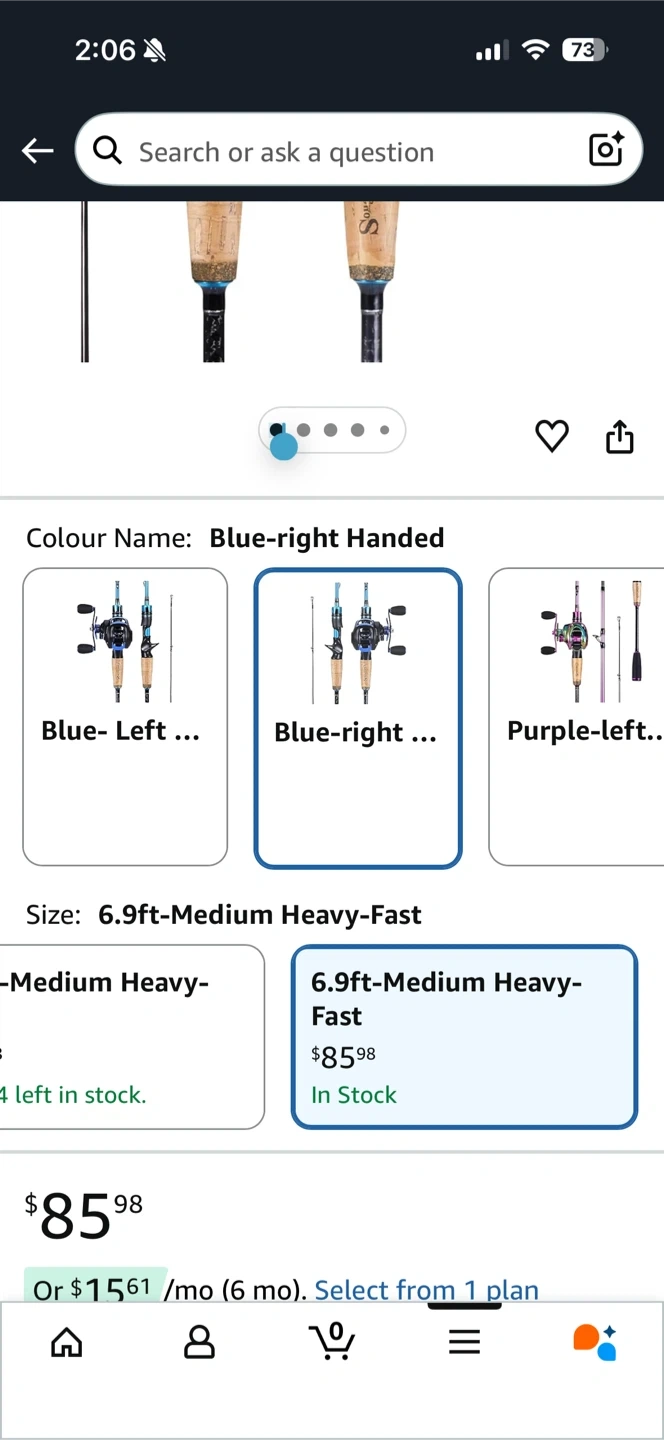Select 6.9ft-Medium Heavy-Fast size option

pyautogui.click(x=464, y=1036)
